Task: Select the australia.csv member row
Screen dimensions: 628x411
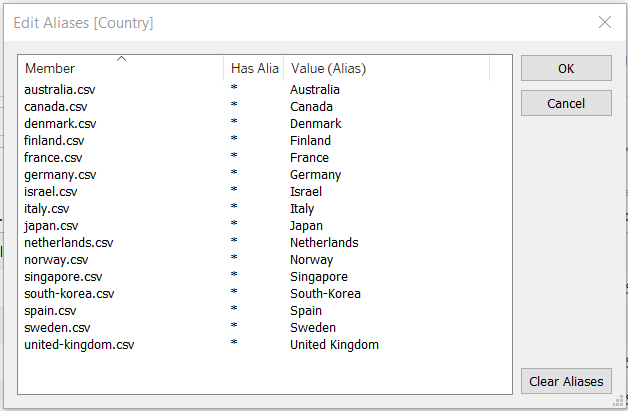Action: coord(60,90)
